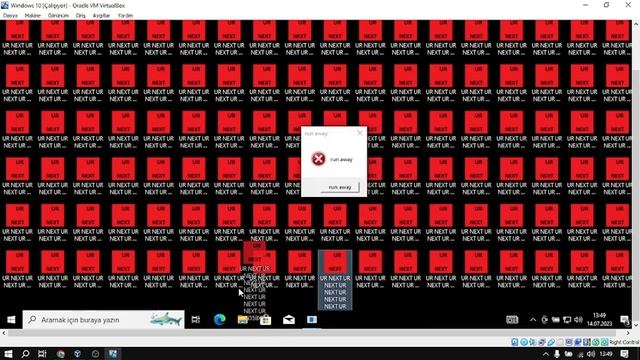Open the guest notification center

(x=624, y=320)
